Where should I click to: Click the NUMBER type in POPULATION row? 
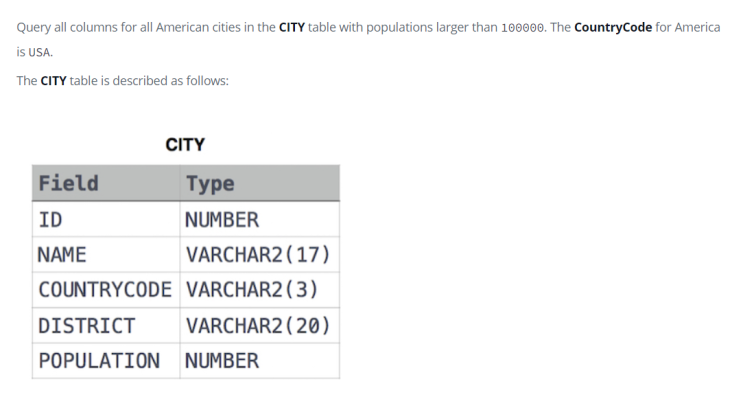[222, 361]
